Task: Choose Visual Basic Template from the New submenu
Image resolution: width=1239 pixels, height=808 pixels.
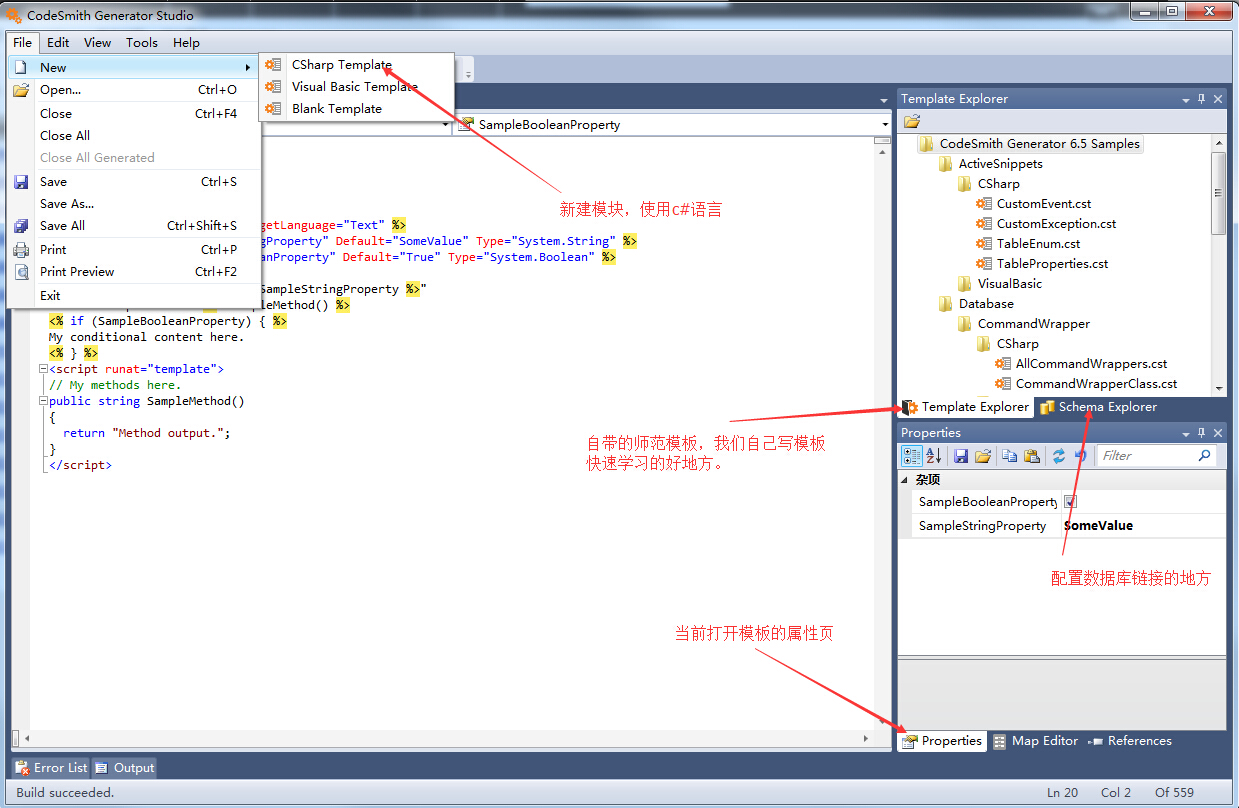Action: 356,87
